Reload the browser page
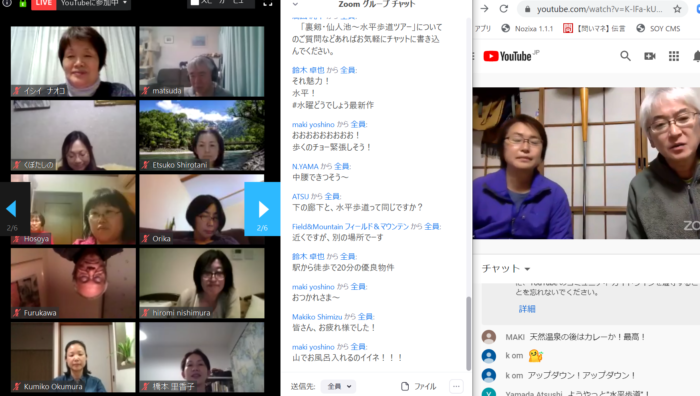 pos(504,8)
